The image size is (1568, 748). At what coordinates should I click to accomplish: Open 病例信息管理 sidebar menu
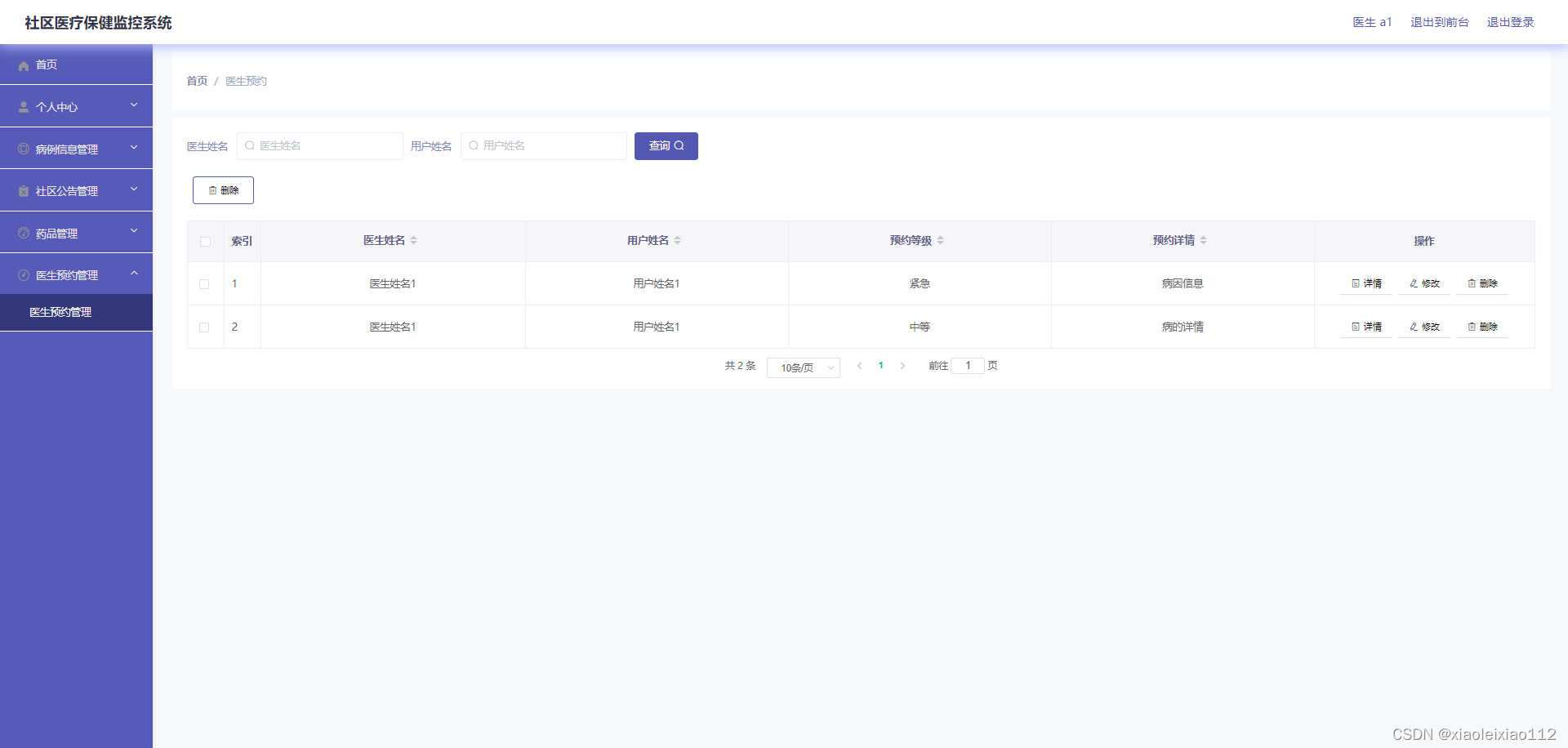(x=76, y=149)
